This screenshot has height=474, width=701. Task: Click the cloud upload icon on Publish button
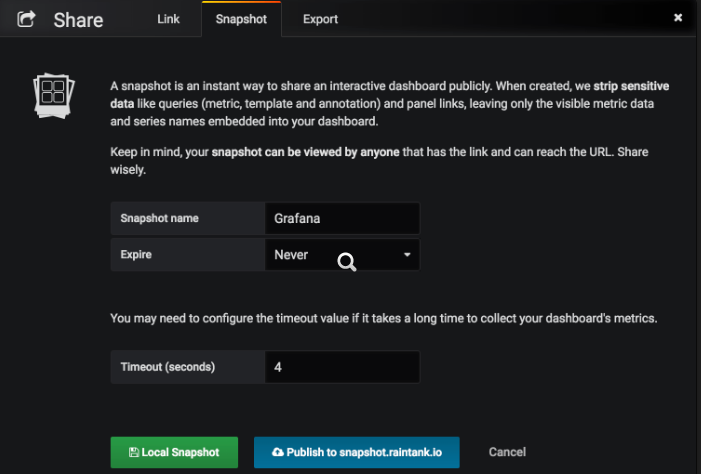[277, 452]
